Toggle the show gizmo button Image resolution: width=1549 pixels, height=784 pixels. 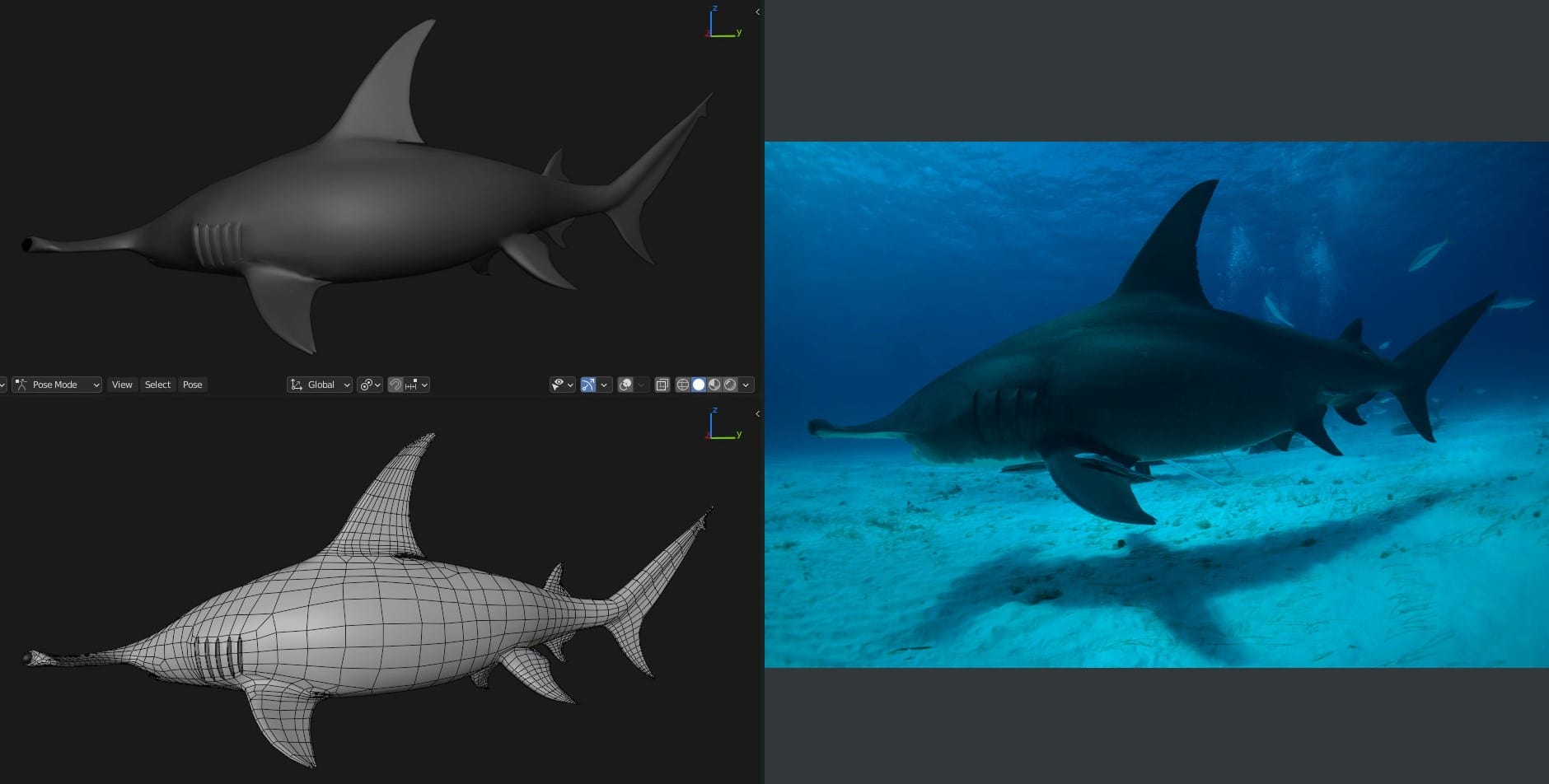tap(588, 385)
